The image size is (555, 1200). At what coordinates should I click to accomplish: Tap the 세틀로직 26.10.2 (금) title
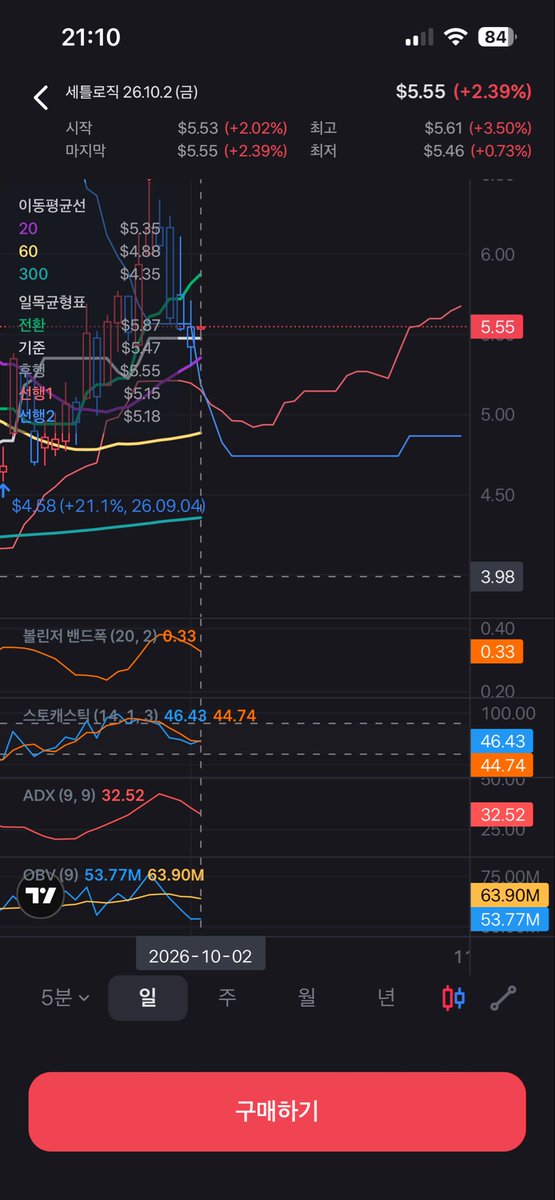pyautogui.click(x=132, y=92)
